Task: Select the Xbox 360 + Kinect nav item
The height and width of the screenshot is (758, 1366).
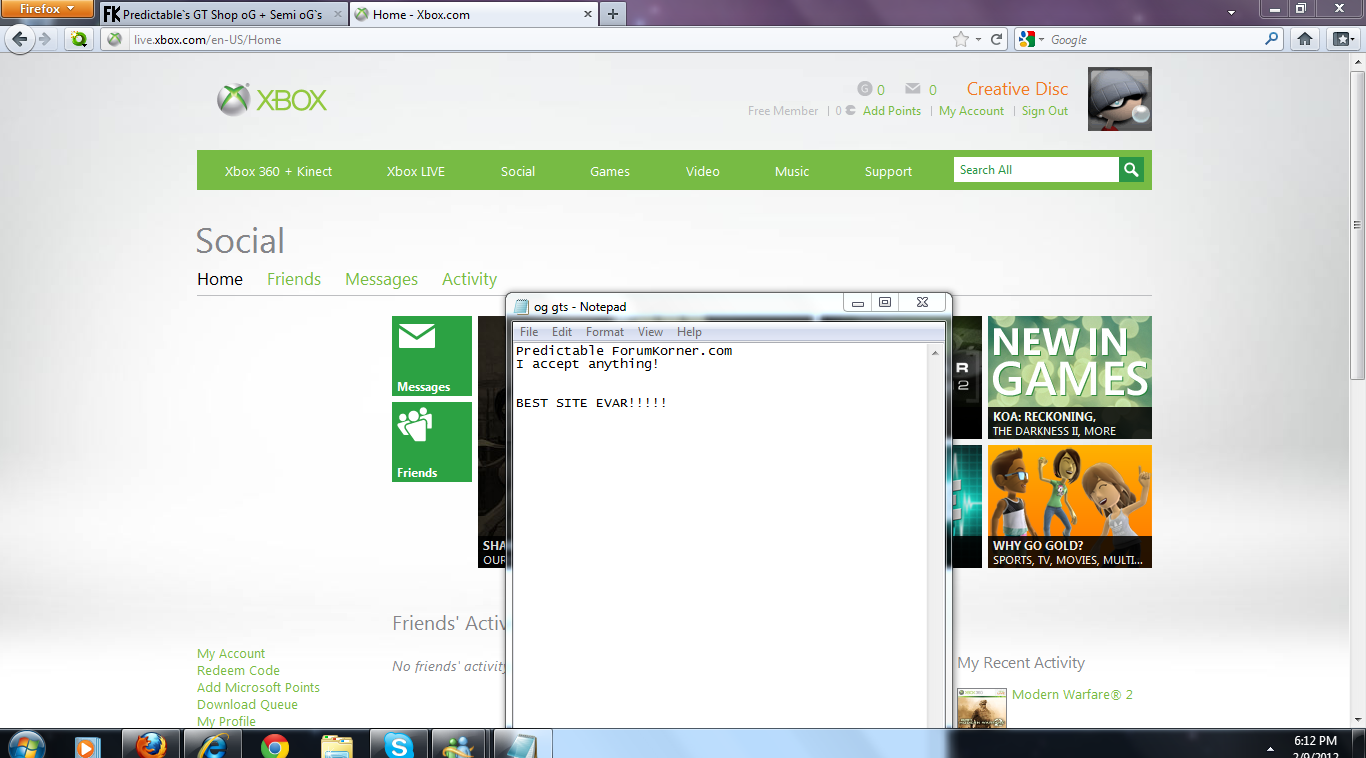Action: [x=278, y=171]
